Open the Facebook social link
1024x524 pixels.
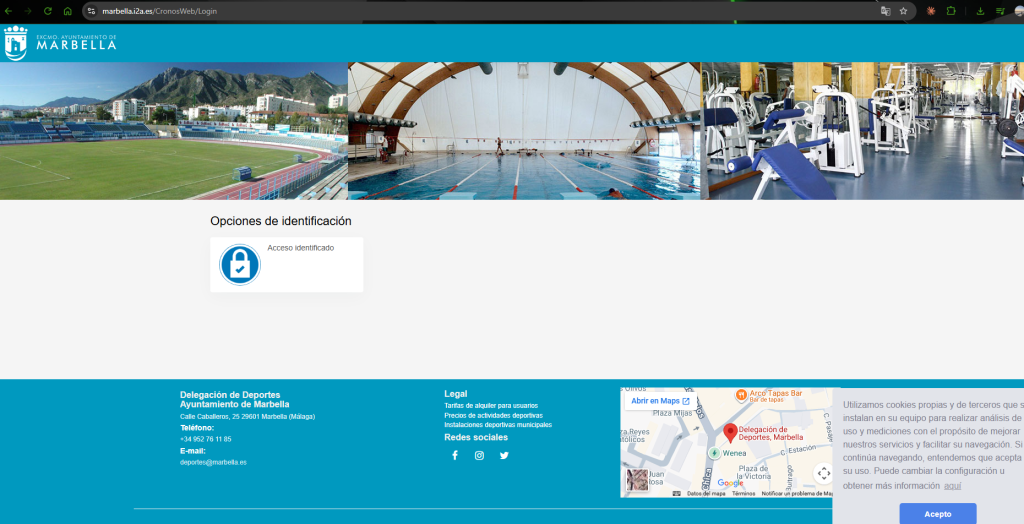(x=455, y=455)
